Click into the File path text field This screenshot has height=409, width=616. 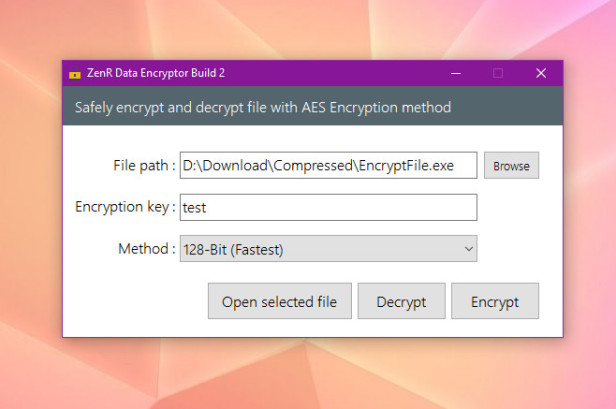[328, 166]
